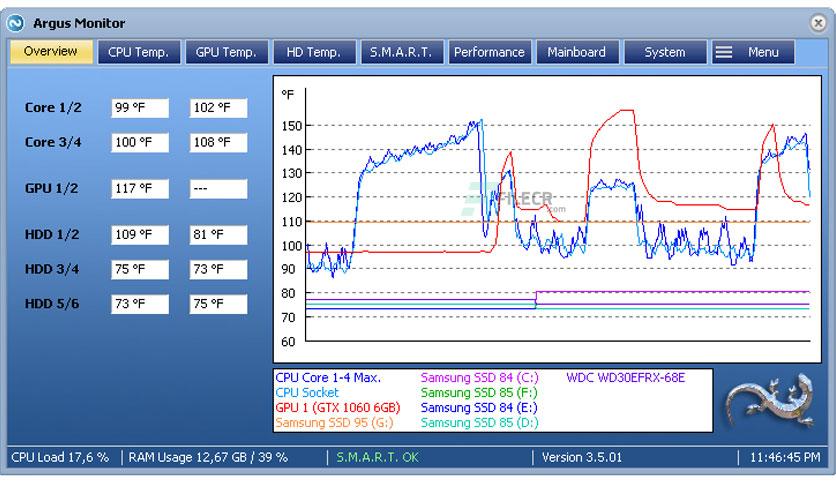Switch to the System tab
Screen dimensions: 836x484
(x=664, y=52)
